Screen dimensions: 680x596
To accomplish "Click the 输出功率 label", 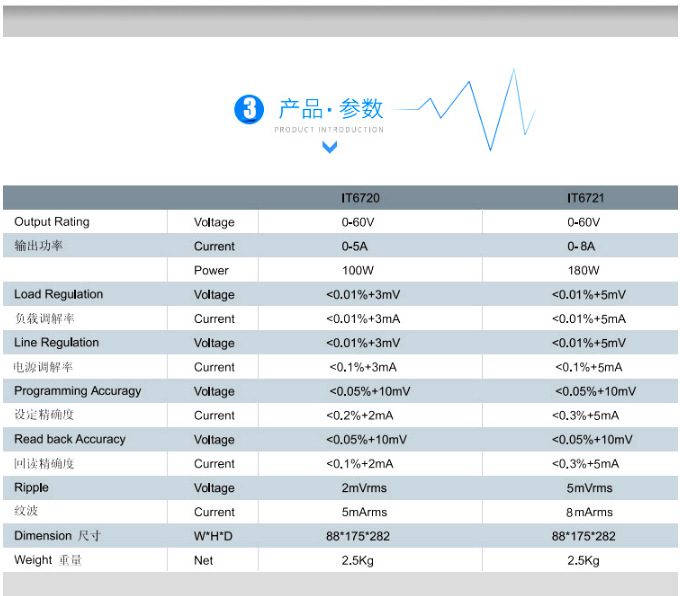I will [x=39, y=246].
